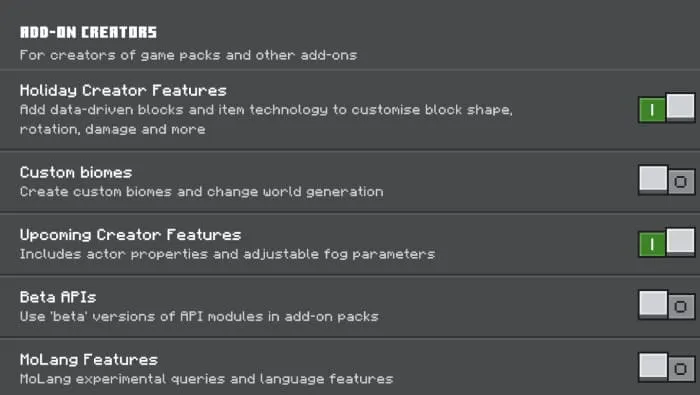
Task: Click 'Create custom biomes and change world generation'
Action: (x=201, y=192)
